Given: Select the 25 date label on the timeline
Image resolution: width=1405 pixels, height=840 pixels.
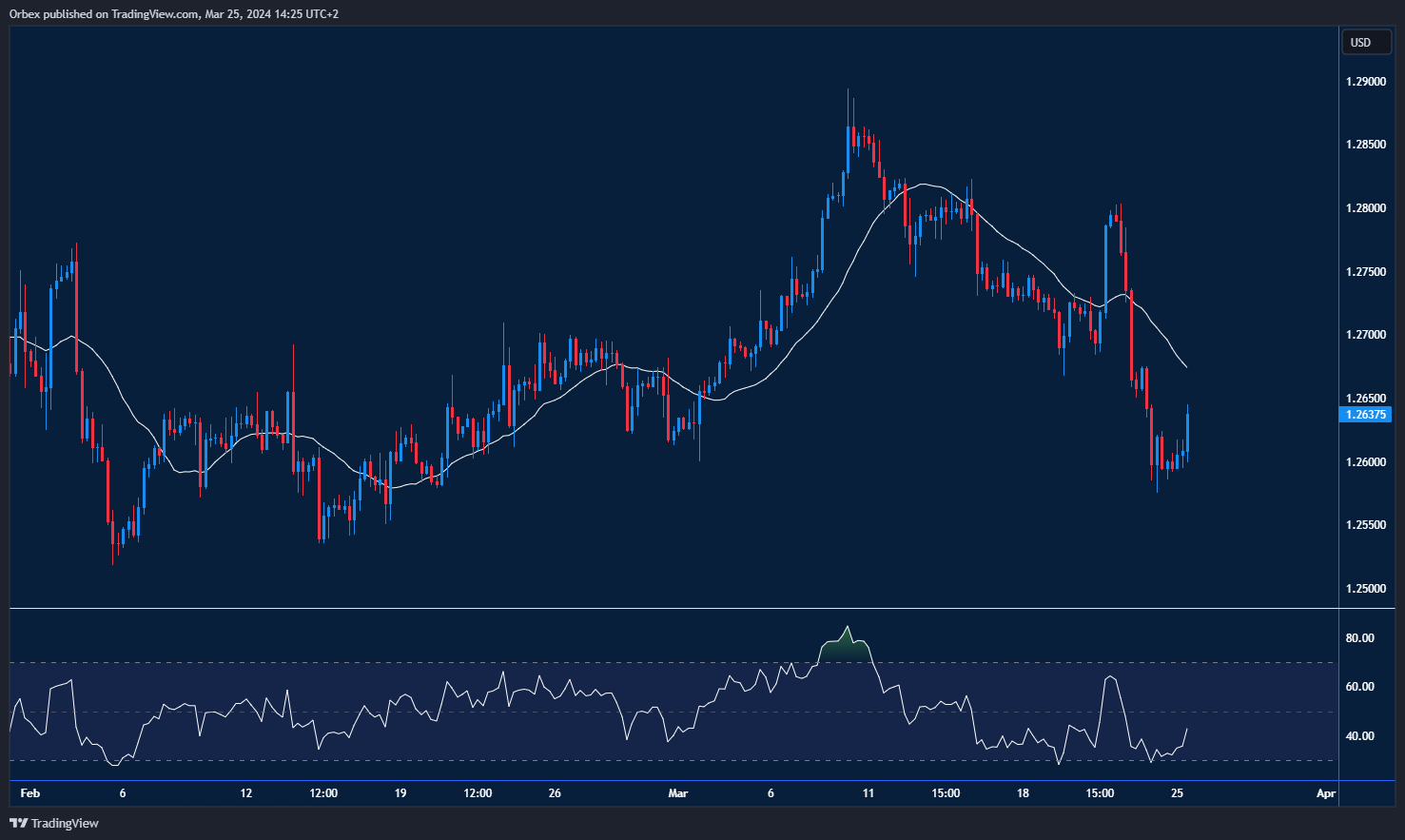Looking at the screenshot, I should [x=1177, y=791].
